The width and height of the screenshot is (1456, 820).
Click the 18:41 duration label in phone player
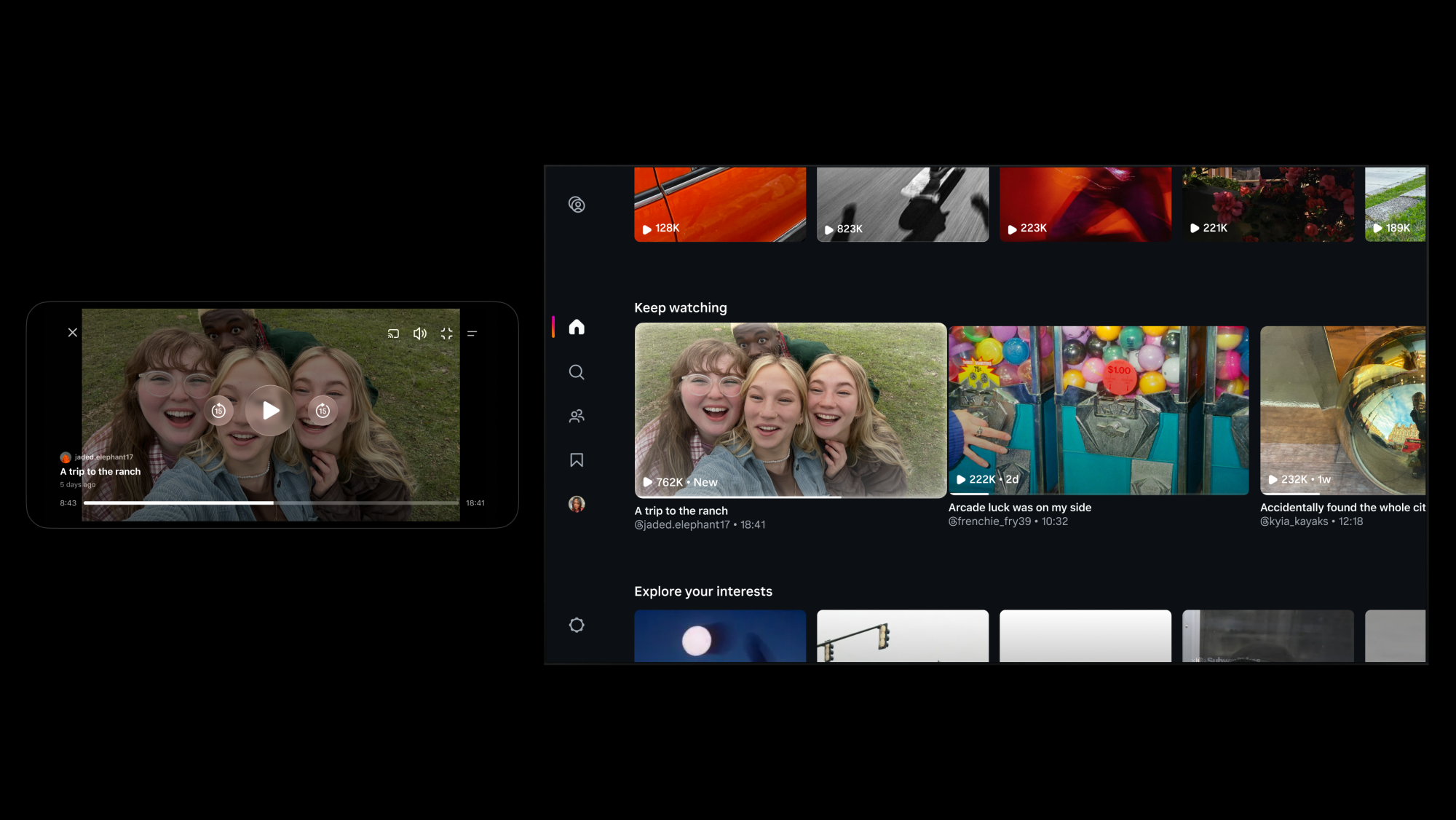pyautogui.click(x=475, y=503)
